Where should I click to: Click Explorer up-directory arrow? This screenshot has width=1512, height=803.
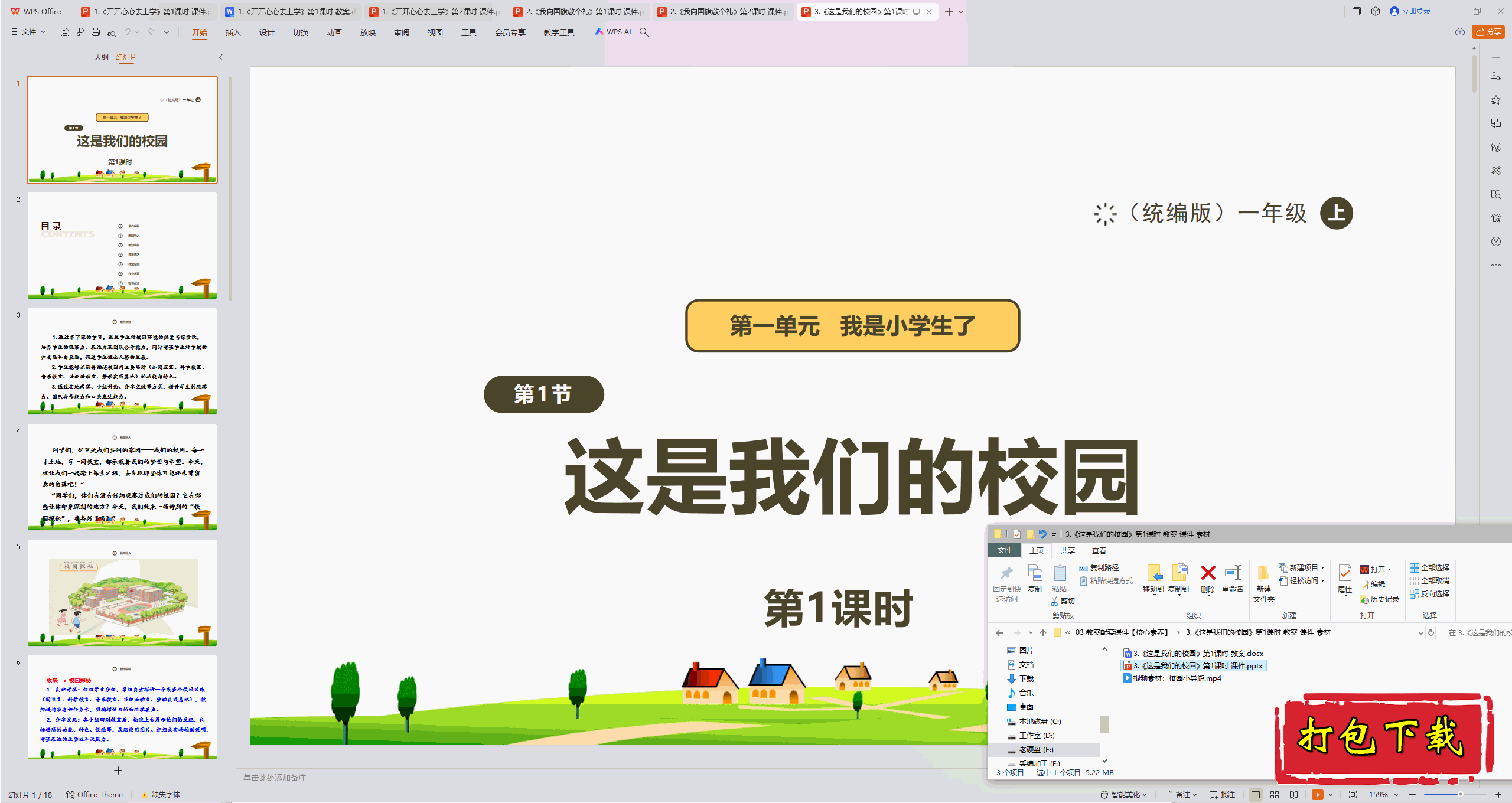coord(1043,633)
